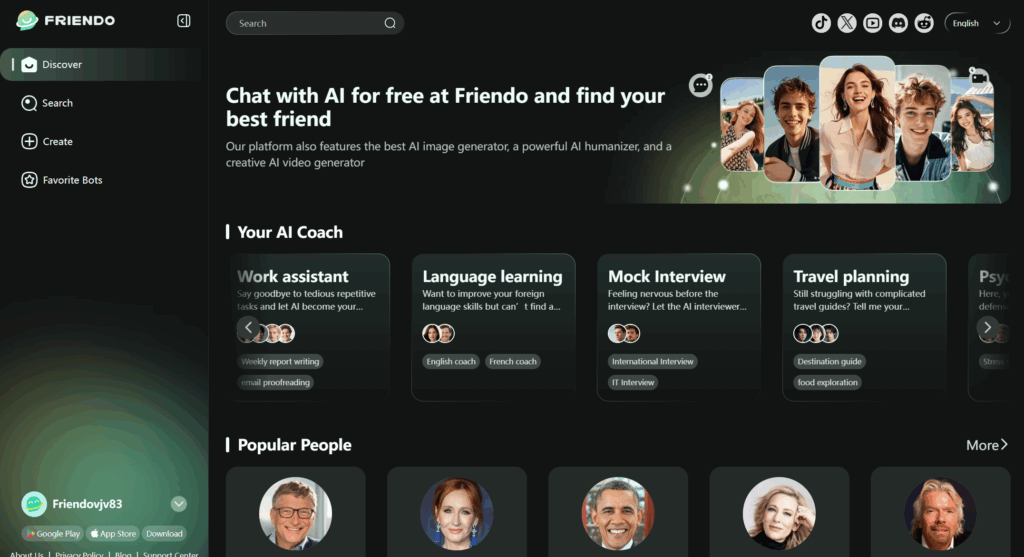Viewport: 1024px width, 557px height.
Task: Click More beside Popular People
Action: pos(987,445)
